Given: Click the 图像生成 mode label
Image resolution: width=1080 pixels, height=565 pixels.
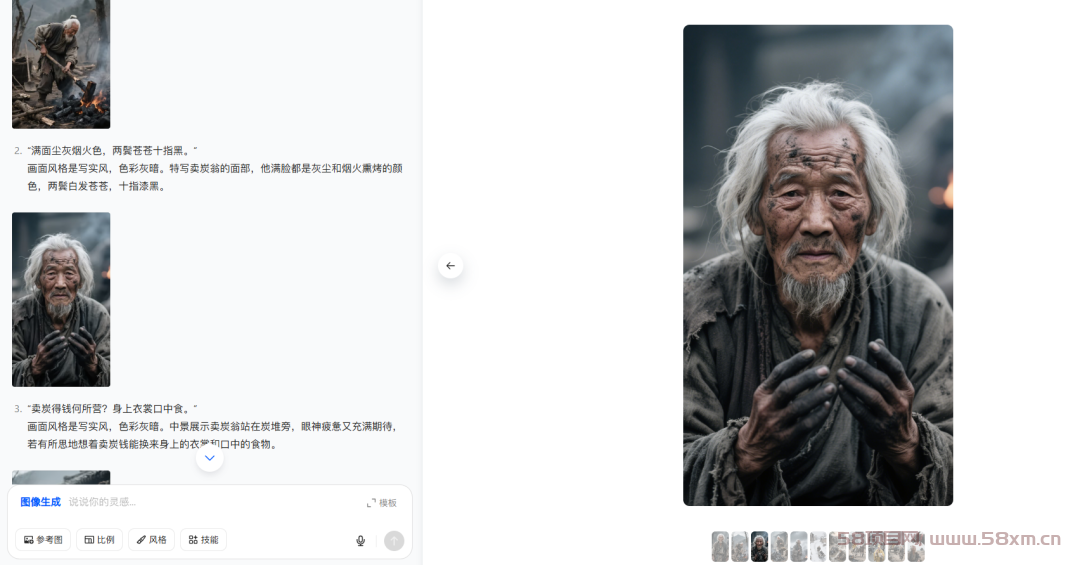Looking at the screenshot, I should [40, 502].
